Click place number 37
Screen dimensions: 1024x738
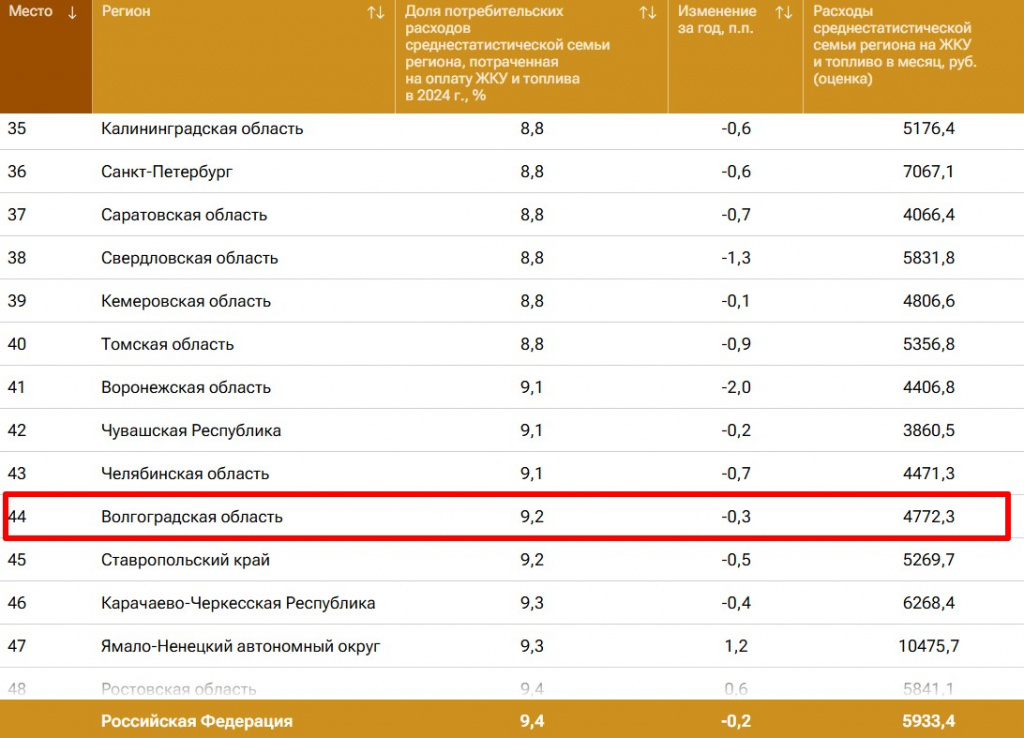point(17,214)
